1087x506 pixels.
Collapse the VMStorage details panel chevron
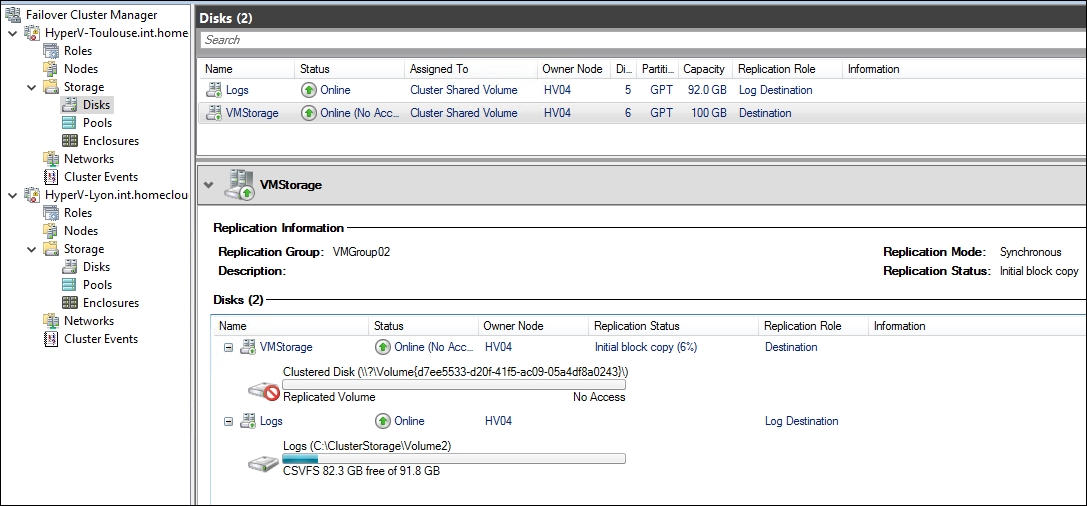coord(208,184)
